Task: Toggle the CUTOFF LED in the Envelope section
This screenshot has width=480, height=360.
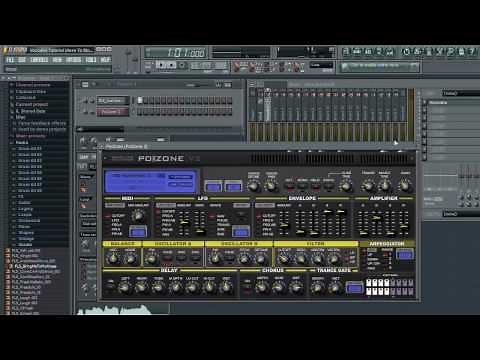Action: click(x=259, y=216)
